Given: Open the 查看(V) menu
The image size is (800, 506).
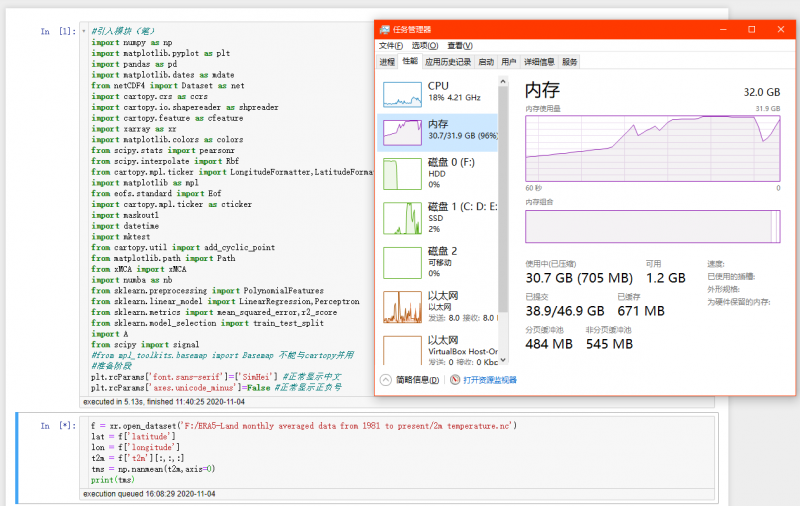Looking at the screenshot, I should click(460, 46).
